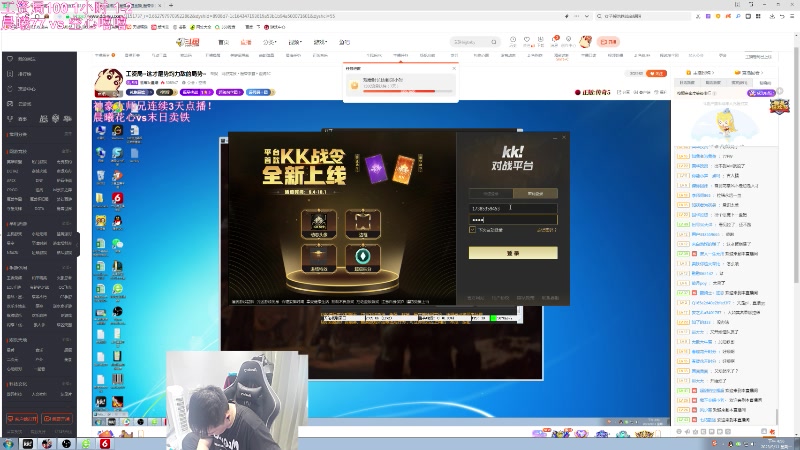Click the KK battle pass card in banner
800x450 pixels.
pos(376,169)
